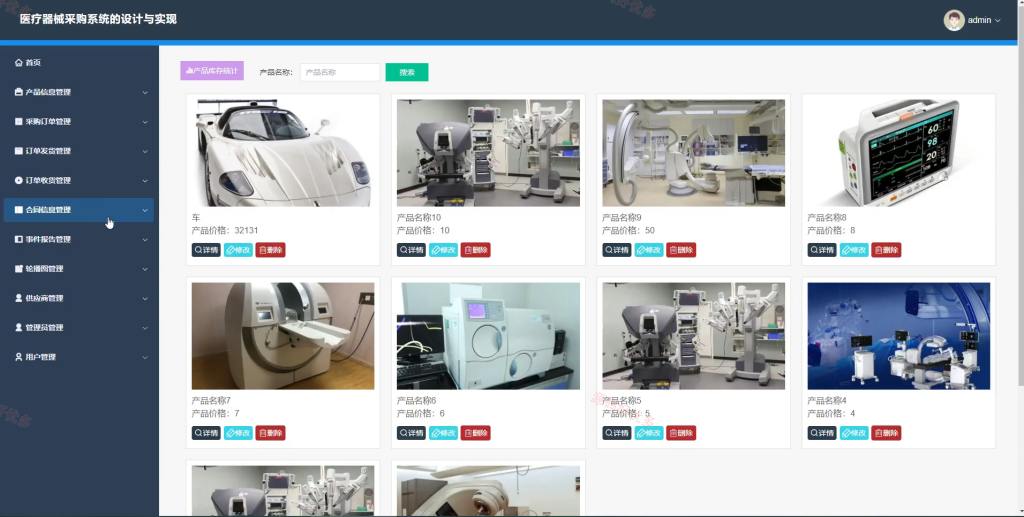Click 删除 for 产品名称9
The width and height of the screenshot is (1024, 517).
(681, 250)
